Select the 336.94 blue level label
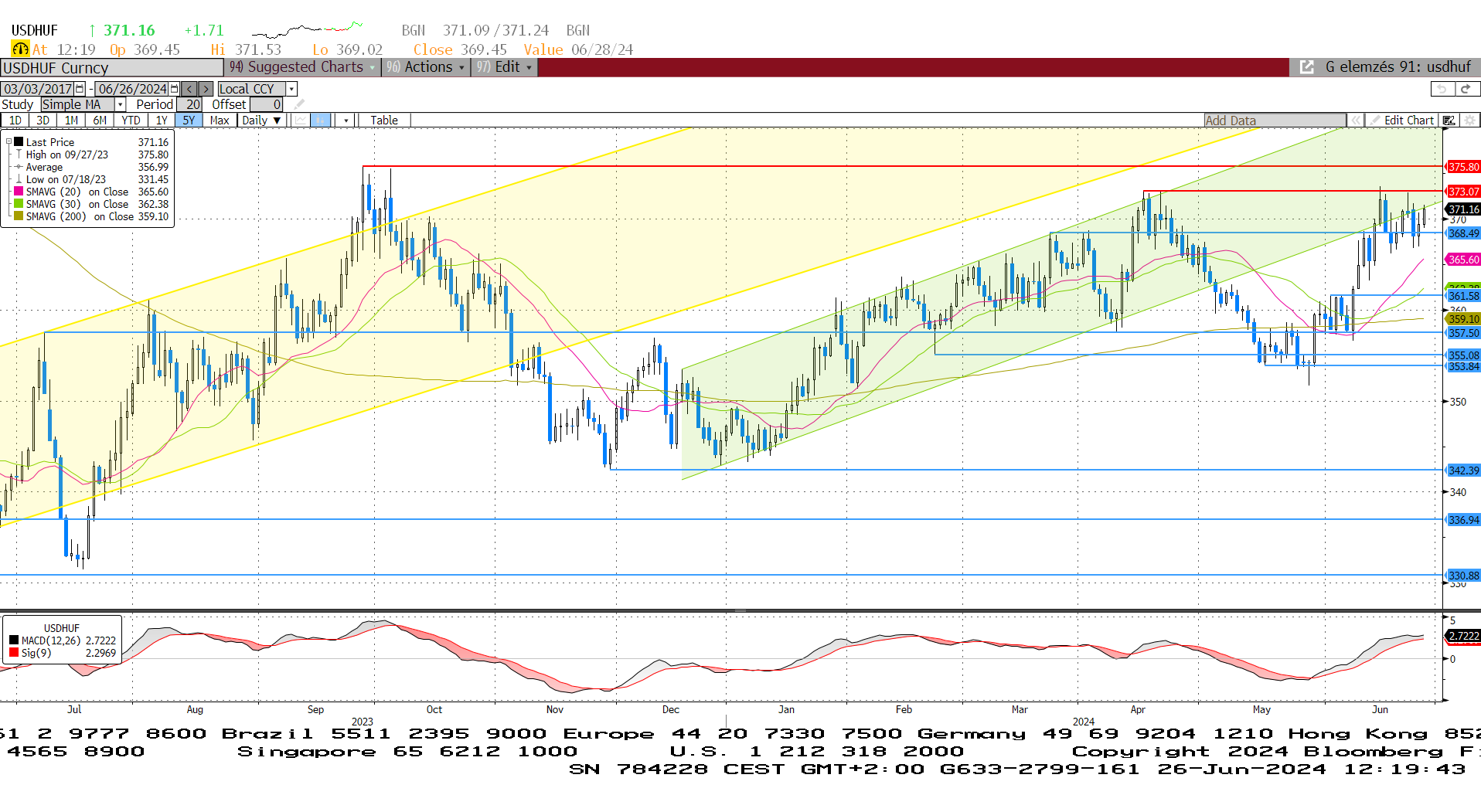The height and width of the screenshot is (812, 1481). [1463, 520]
